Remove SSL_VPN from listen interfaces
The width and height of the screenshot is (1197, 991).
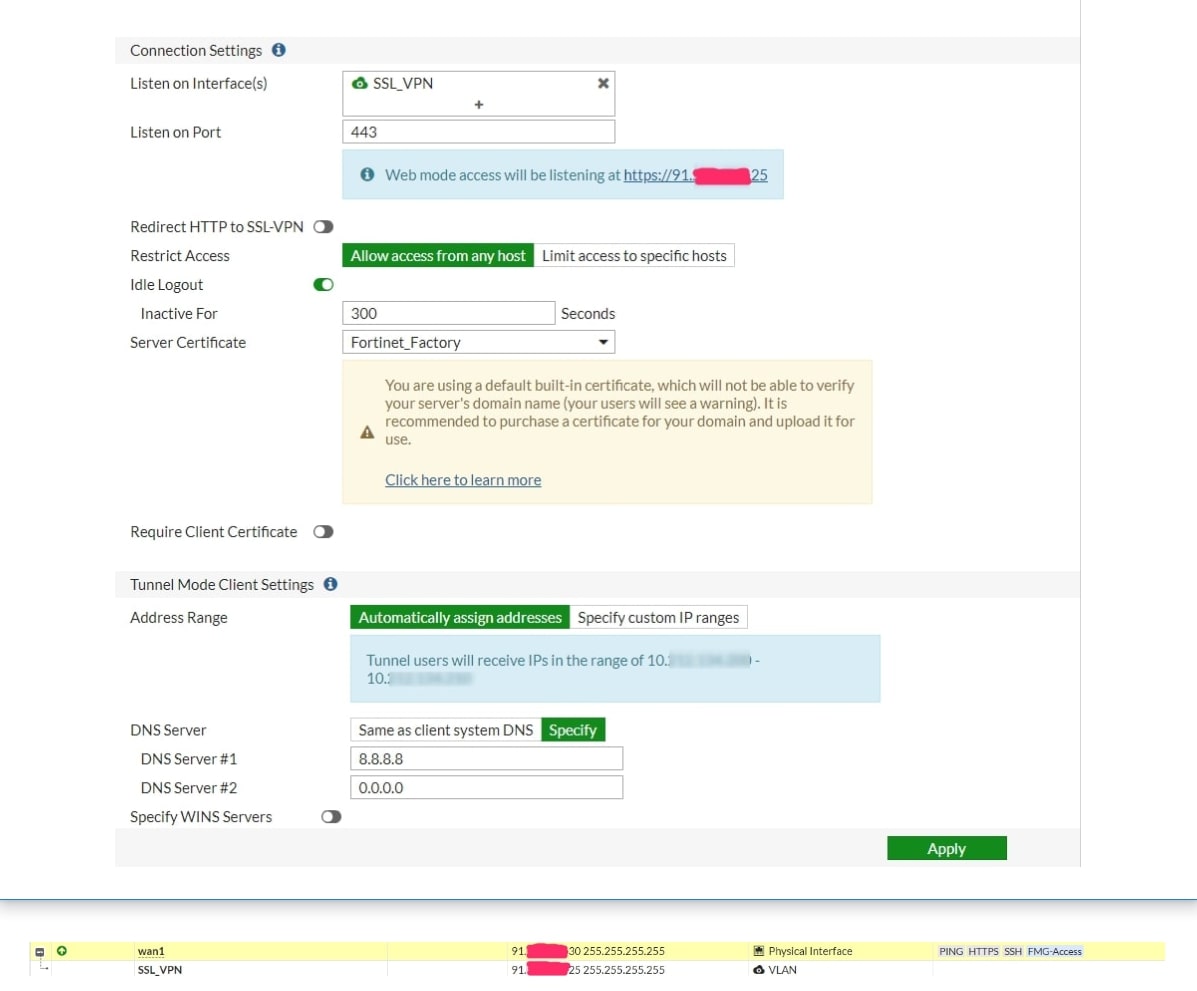click(x=603, y=83)
